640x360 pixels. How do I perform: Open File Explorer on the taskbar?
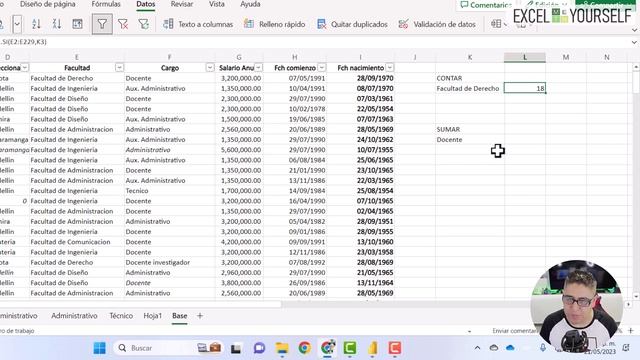(282, 348)
